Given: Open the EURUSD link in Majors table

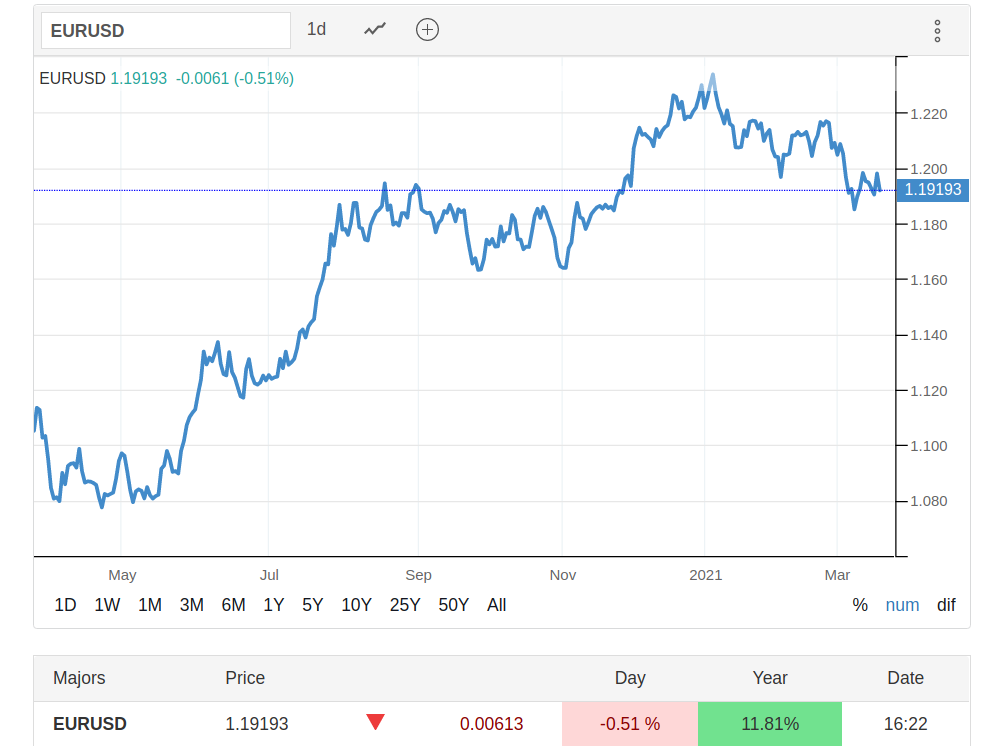Looking at the screenshot, I should point(90,723).
